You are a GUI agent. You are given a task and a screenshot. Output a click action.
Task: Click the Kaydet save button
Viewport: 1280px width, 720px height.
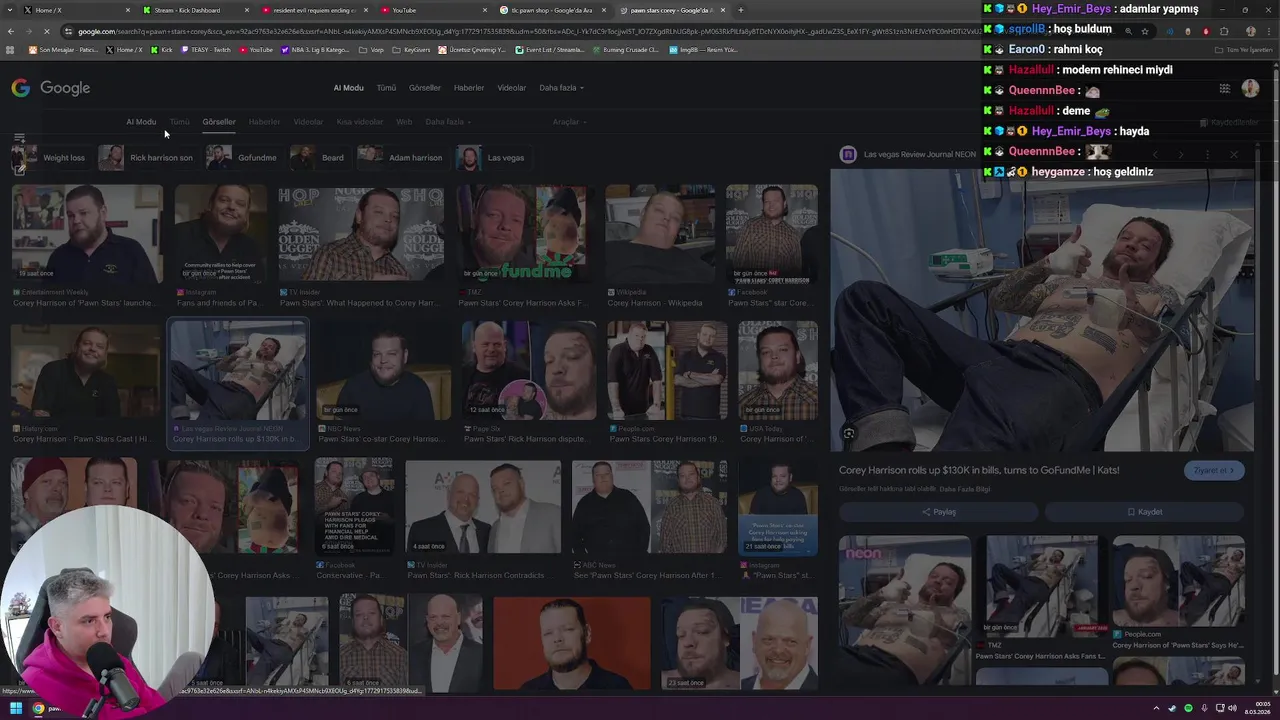coord(1145,512)
